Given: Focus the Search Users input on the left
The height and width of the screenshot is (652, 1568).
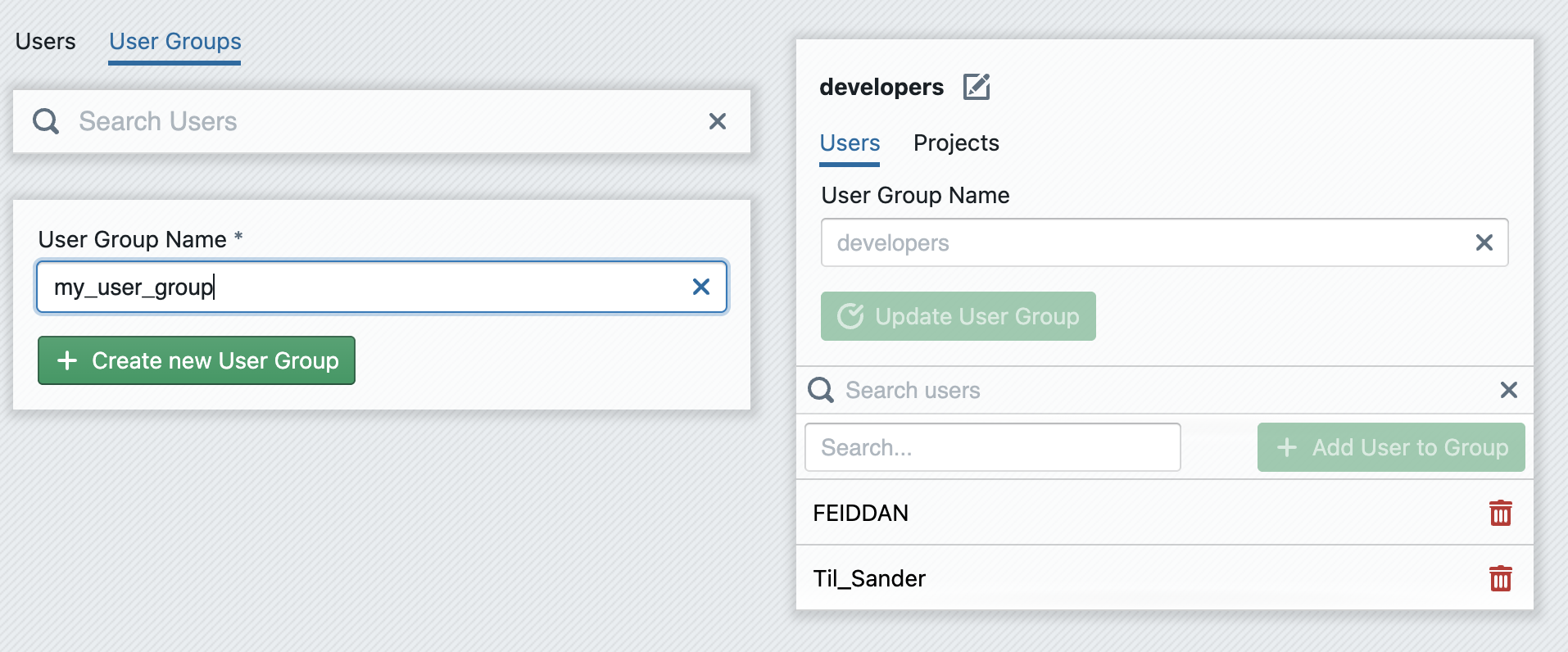Looking at the screenshot, I should (377, 121).
